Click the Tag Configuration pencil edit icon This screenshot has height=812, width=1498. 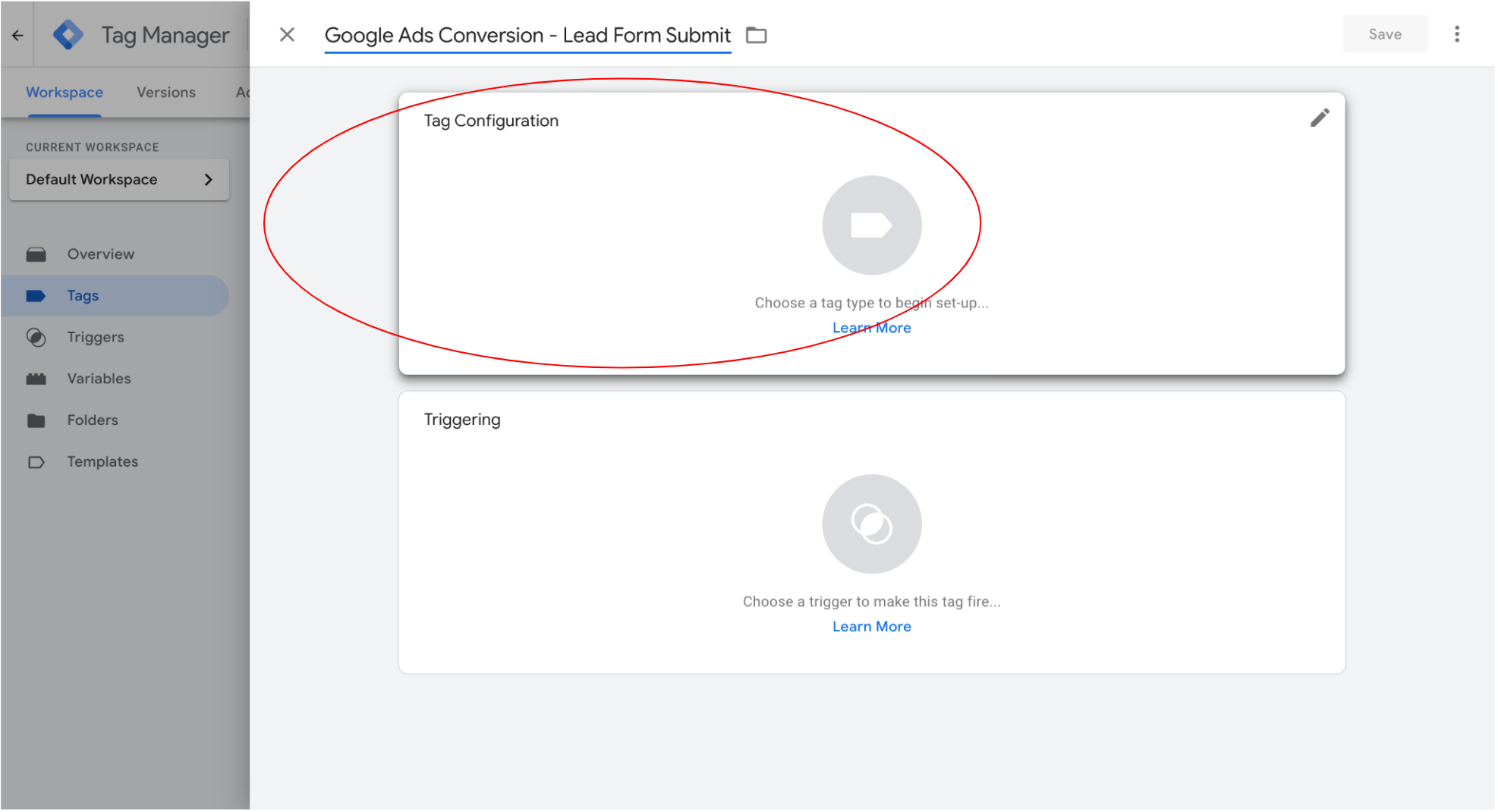click(x=1320, y=118)
